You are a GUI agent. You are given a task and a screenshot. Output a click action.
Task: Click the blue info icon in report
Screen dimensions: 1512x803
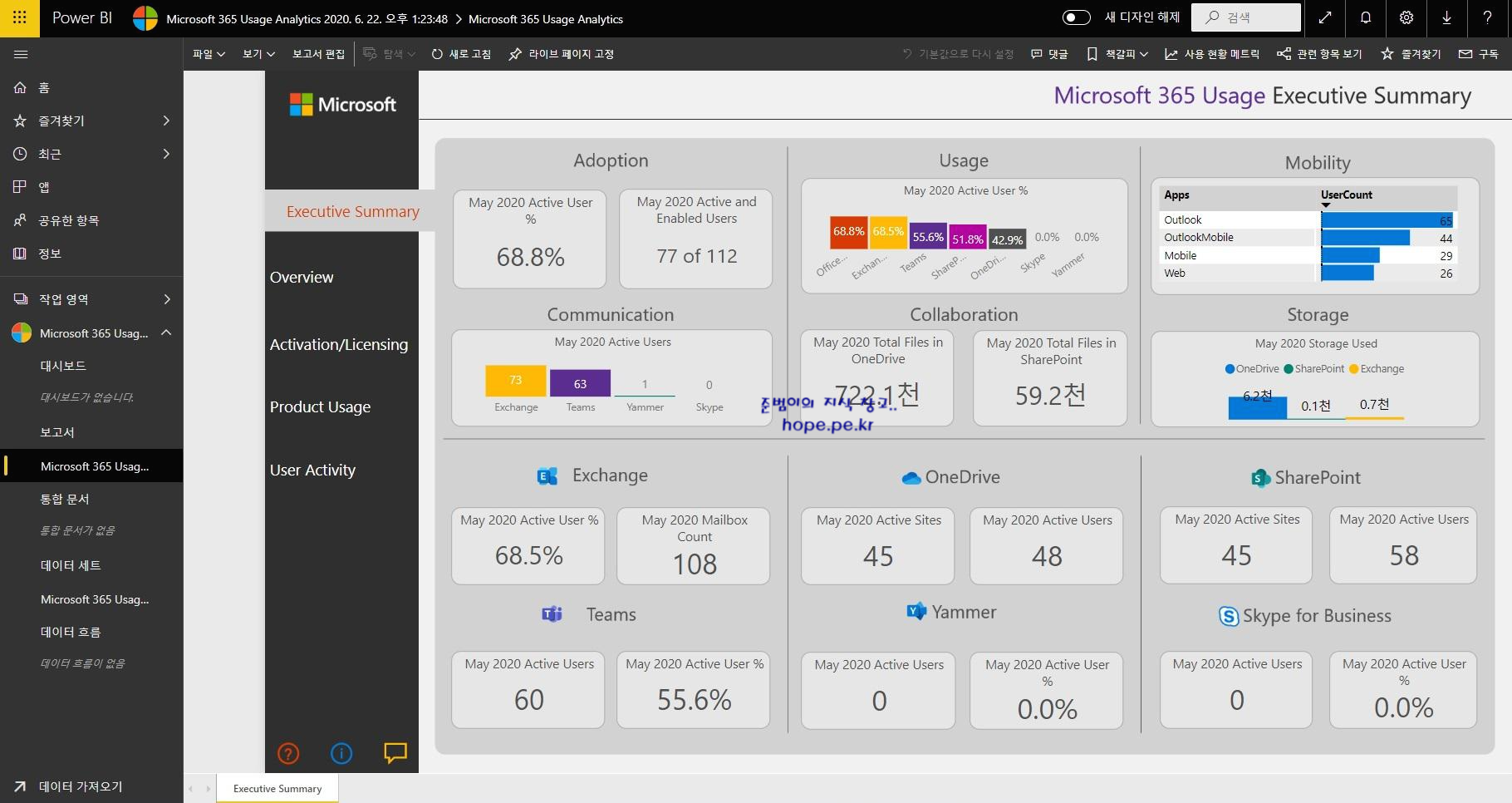click(341, 753)
